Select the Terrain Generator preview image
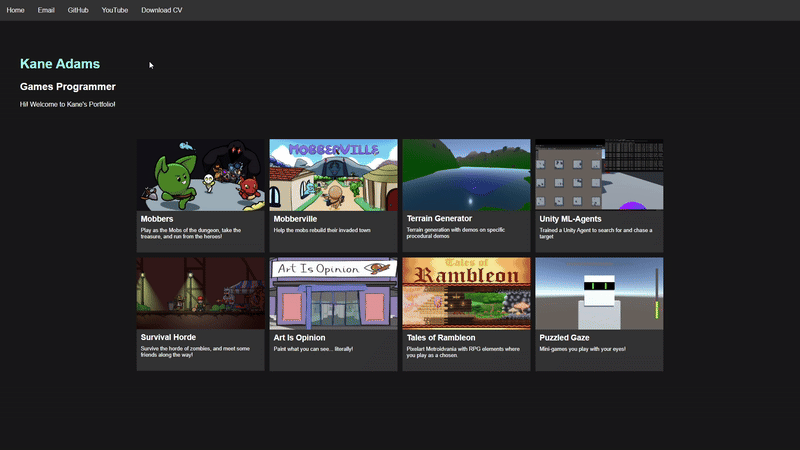 tap(466, 174)
